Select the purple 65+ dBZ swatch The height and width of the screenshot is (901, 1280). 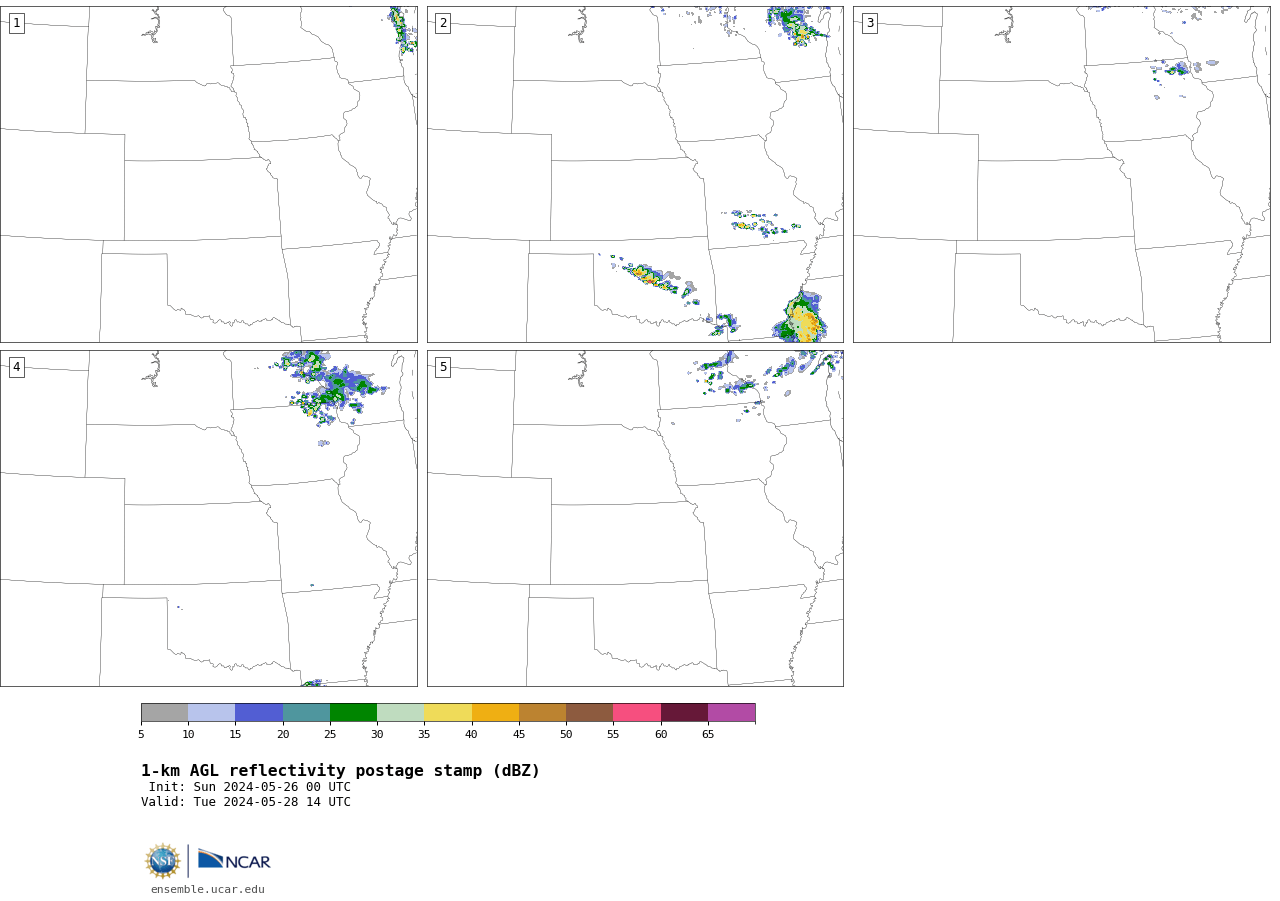[731, 713]
